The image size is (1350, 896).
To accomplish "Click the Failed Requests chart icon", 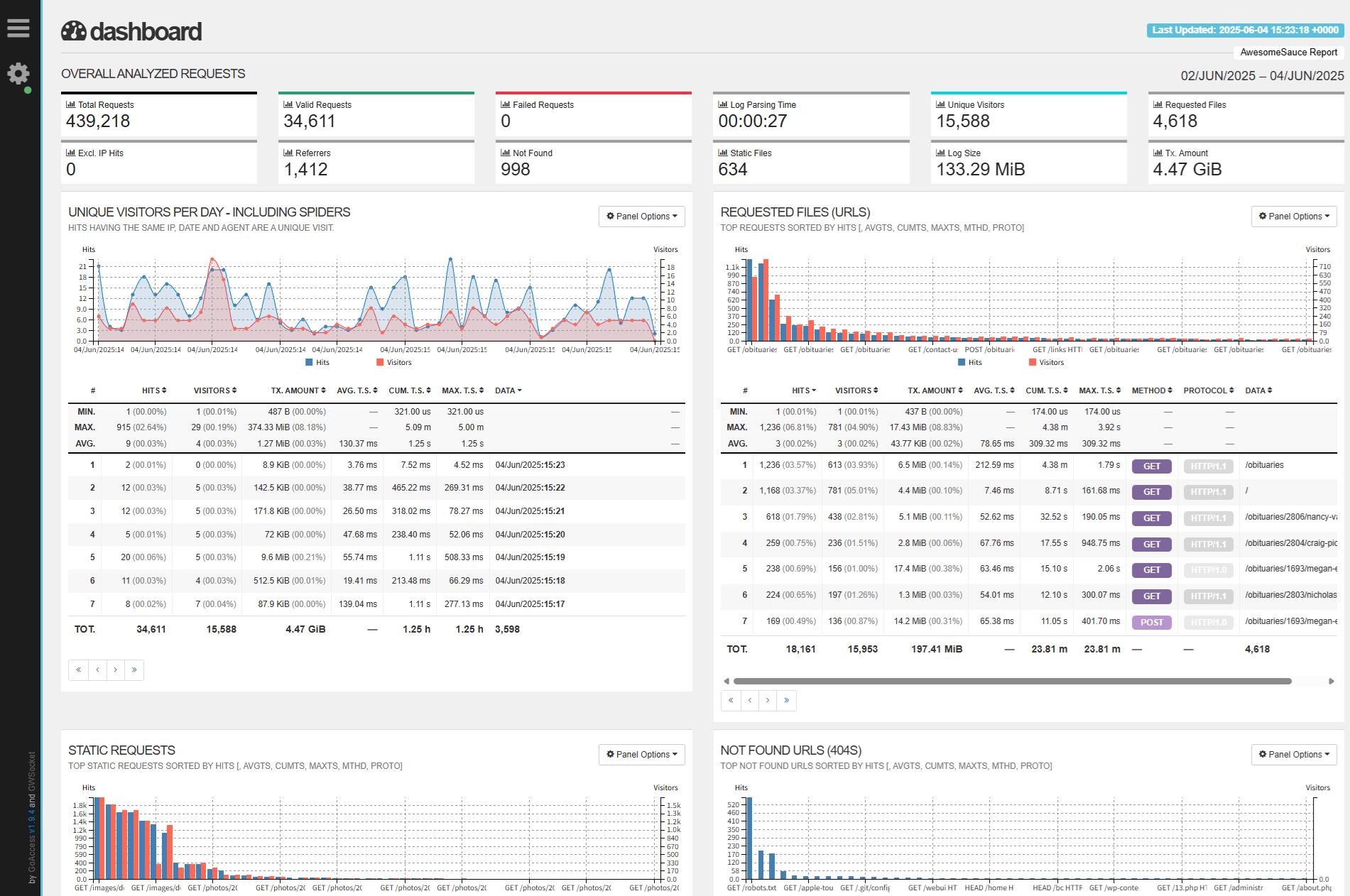I will (505, 104).
